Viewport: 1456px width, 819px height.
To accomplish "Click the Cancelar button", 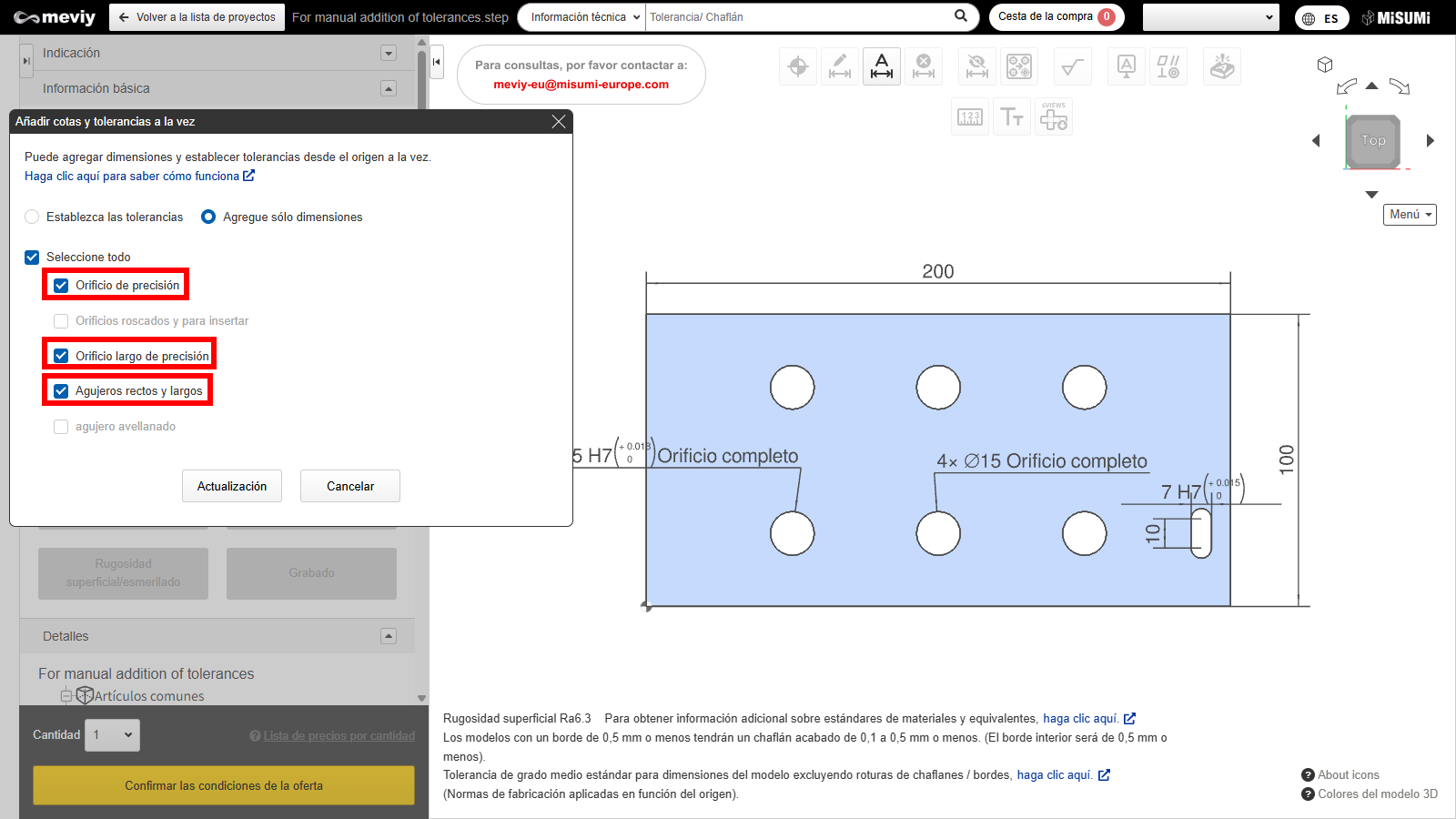I will [350, 486].
